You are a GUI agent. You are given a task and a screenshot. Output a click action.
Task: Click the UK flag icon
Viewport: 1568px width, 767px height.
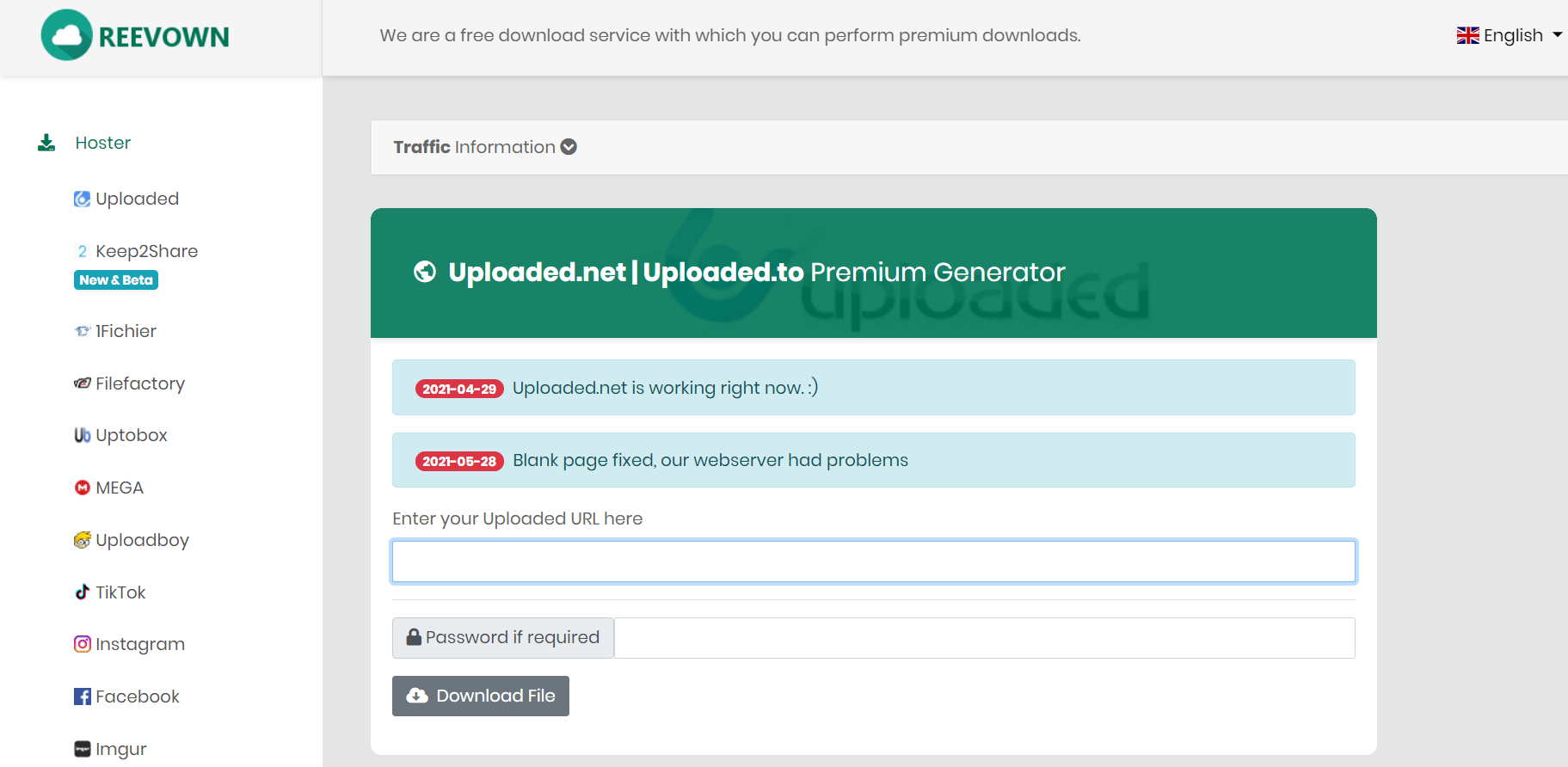[x=1468, y=35]
